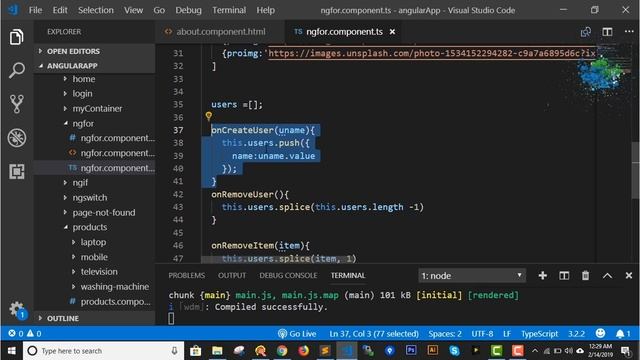Collapse the products folder

click(x=89, y=227)
